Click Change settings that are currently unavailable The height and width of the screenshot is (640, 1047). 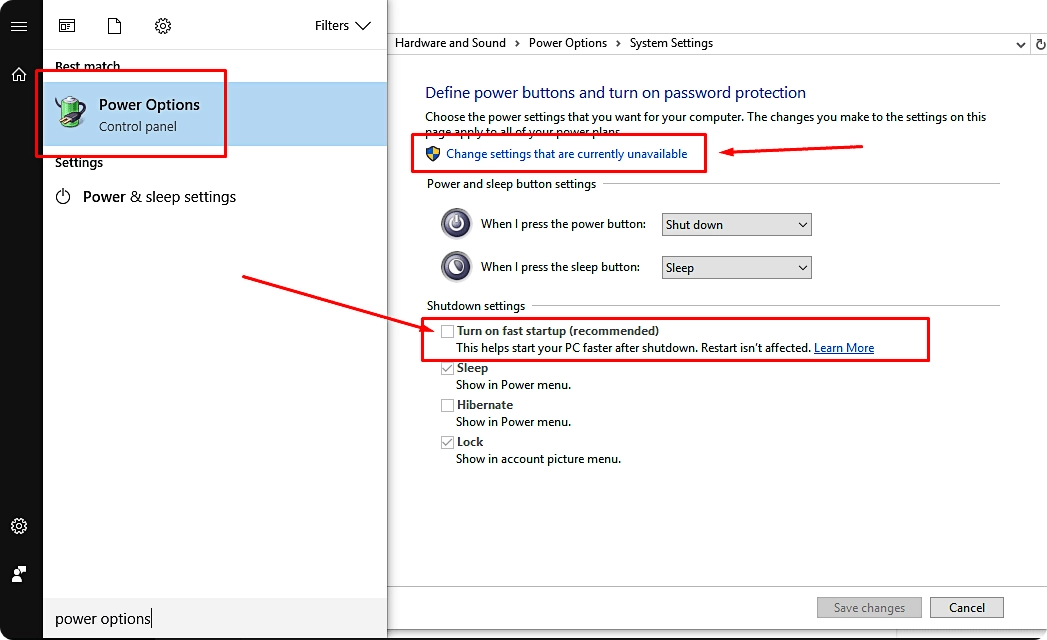click(x=565, y=153)
